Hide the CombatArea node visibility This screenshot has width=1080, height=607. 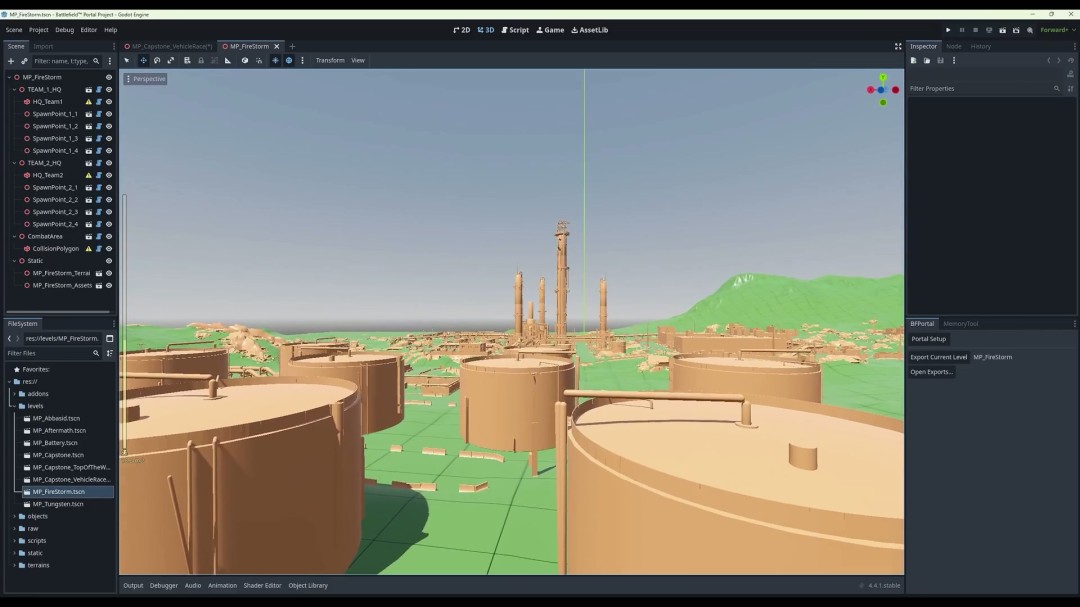point(109,236)
